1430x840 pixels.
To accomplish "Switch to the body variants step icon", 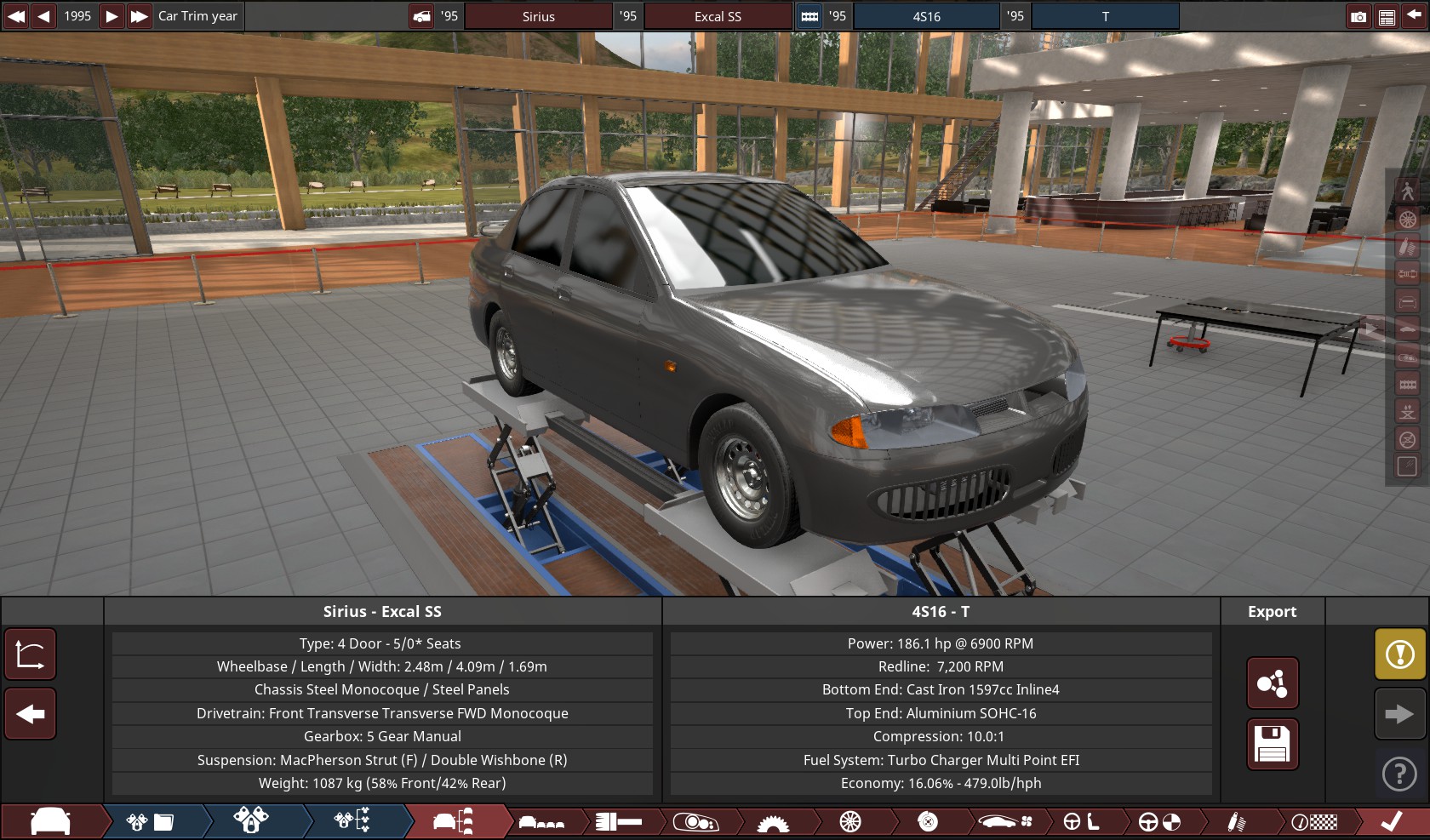I will click(541, 822).
